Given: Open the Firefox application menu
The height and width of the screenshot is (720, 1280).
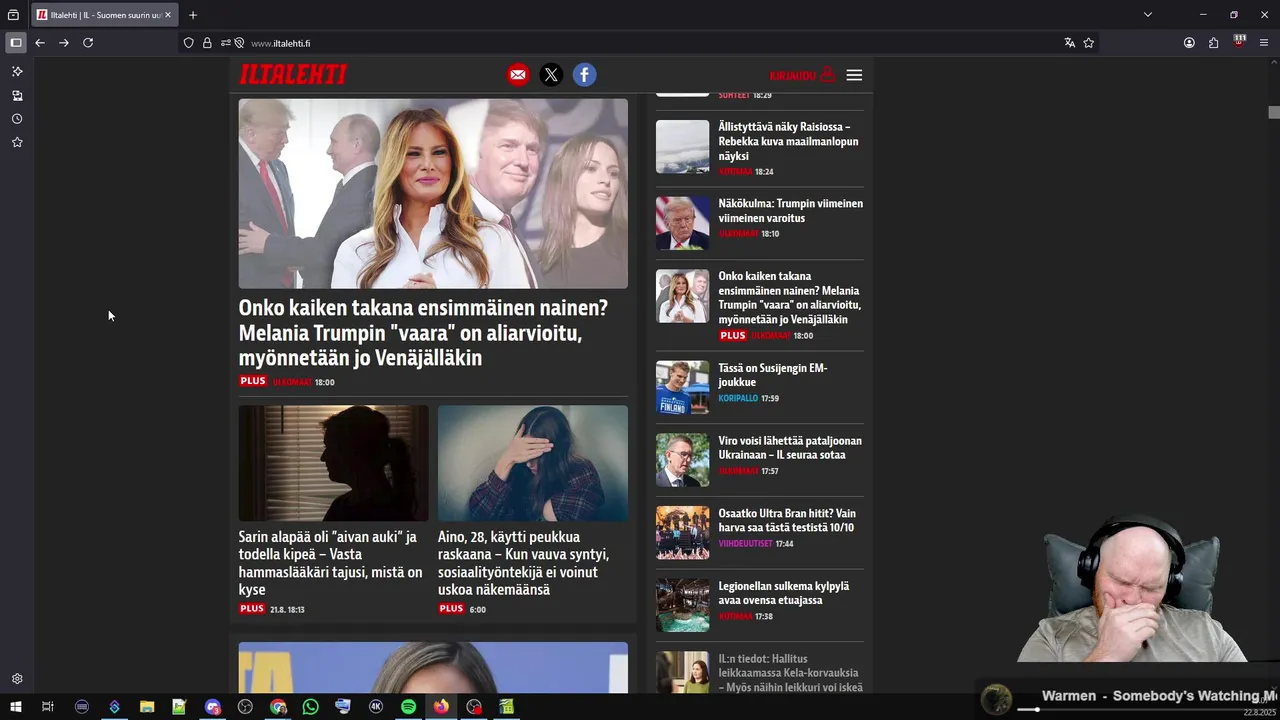Looking at the screenshot, I should [1264, 43].
